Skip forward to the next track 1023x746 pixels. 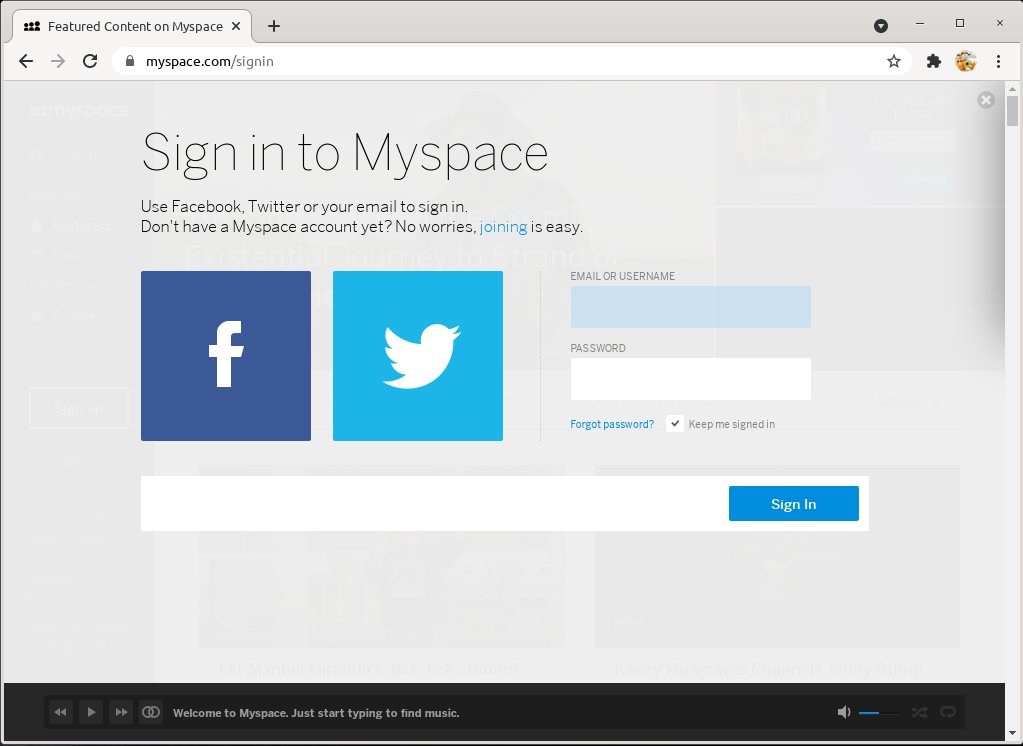point(121,712)
